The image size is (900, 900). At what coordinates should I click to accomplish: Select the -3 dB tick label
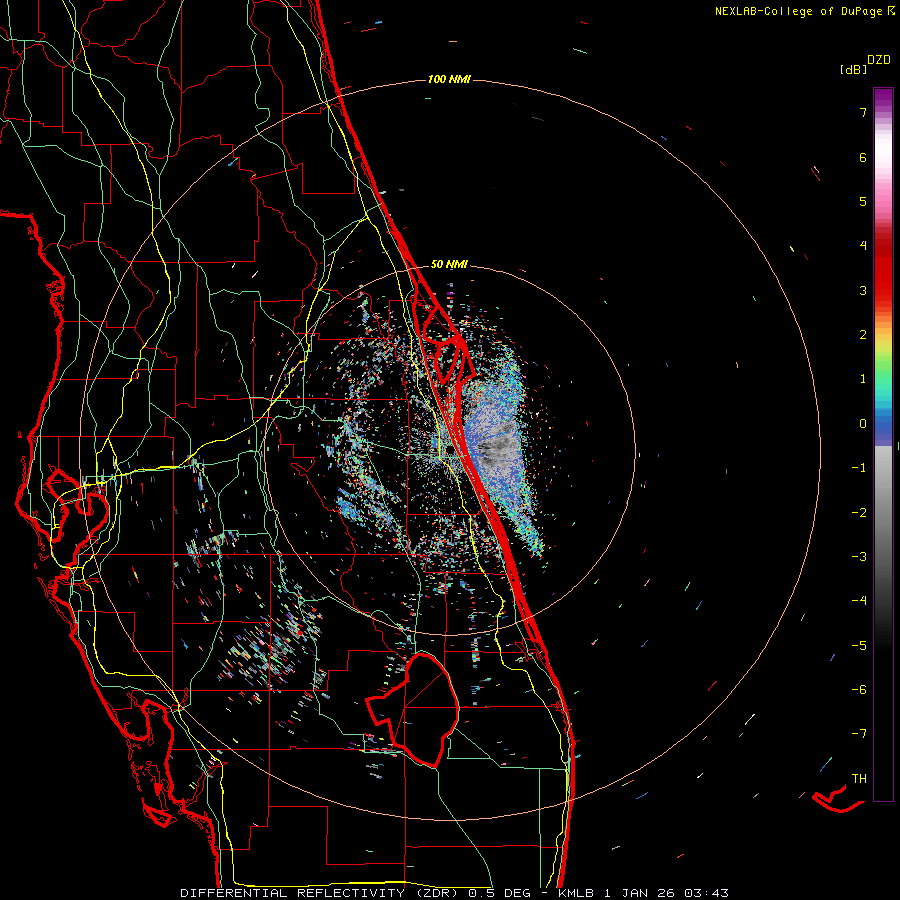pyautogui.click(x=859, y=557)
